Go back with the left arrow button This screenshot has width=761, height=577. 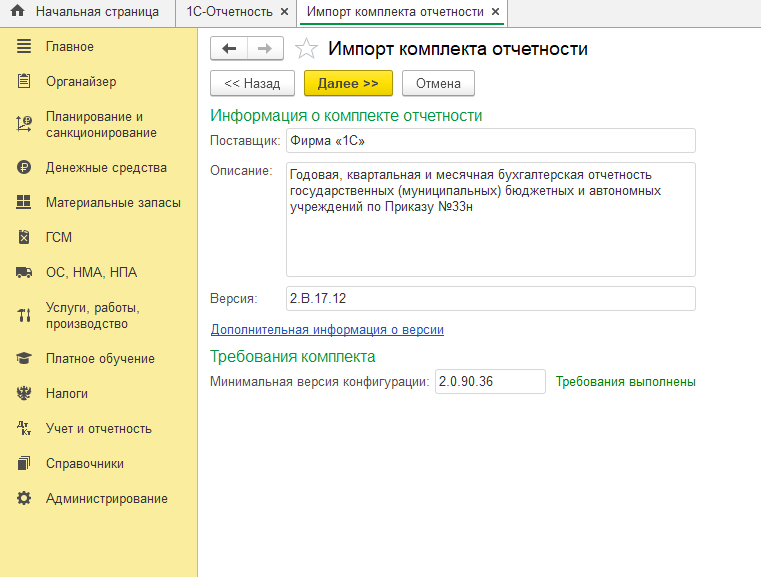click(229, 49)
